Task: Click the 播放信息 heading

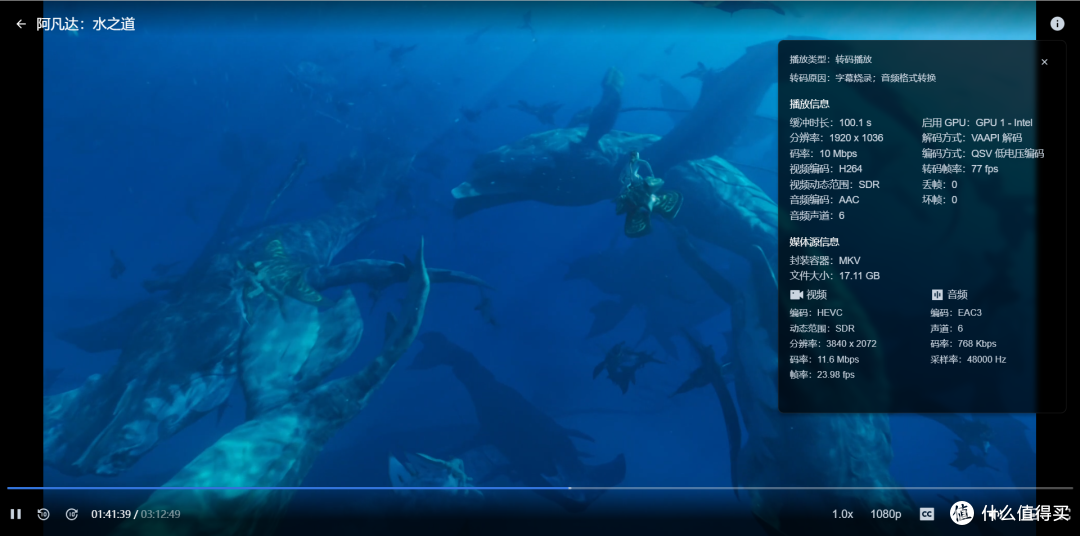Action: click(809, 104)
